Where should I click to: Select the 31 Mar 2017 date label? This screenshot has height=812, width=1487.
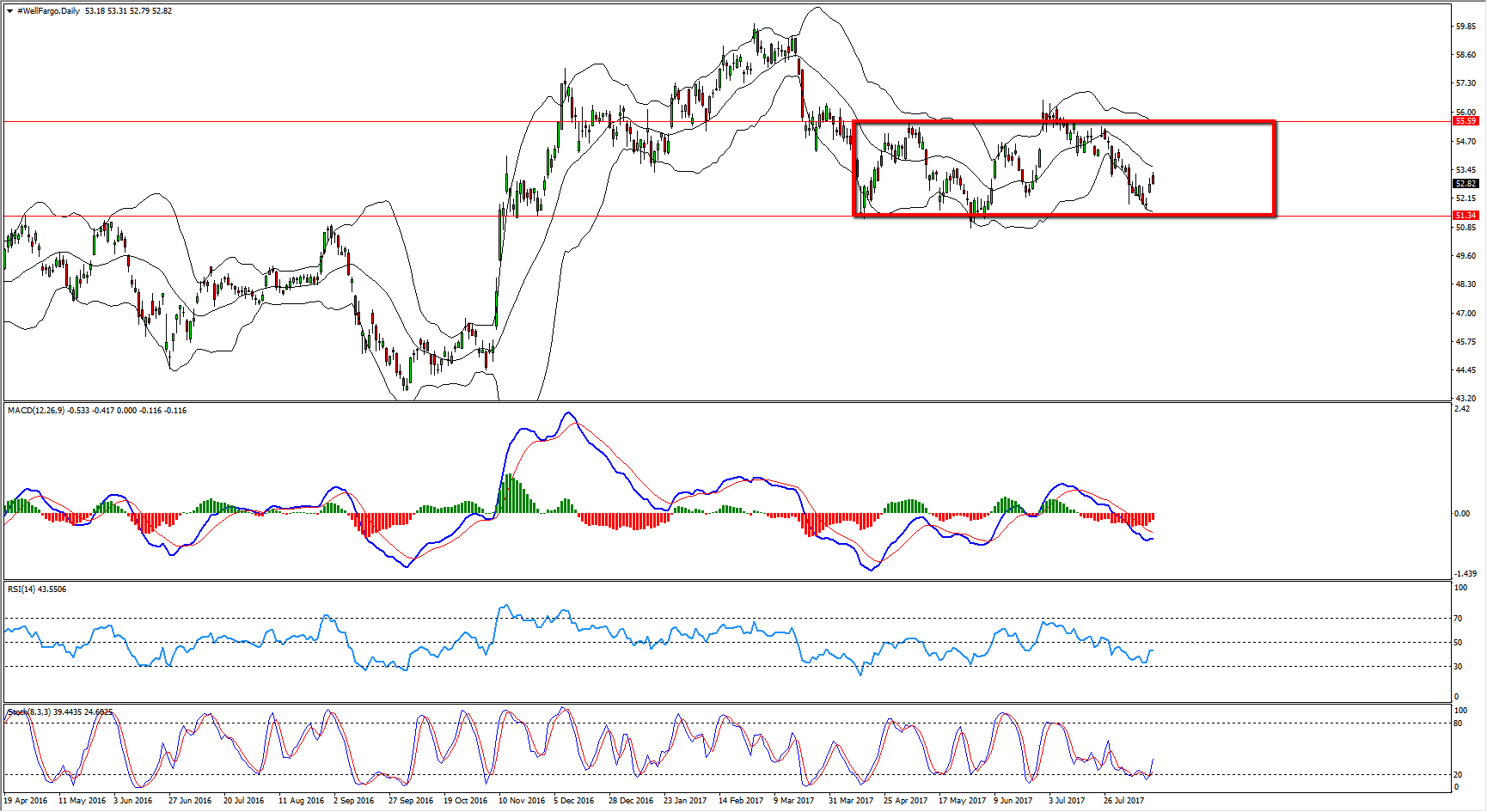click(851, 801)
